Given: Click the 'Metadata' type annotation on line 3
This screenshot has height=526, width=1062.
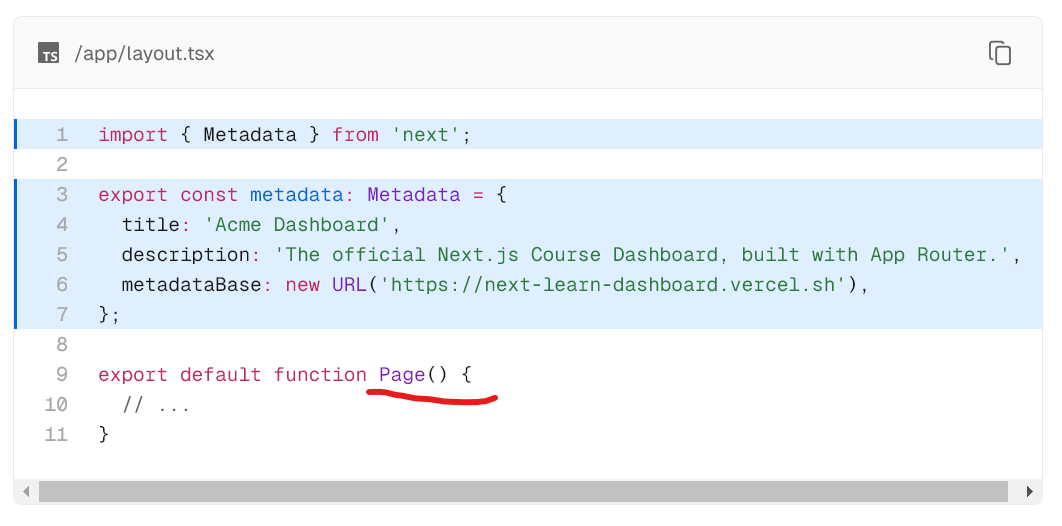Looking at the screenshot, I should (x=414, y=195).
